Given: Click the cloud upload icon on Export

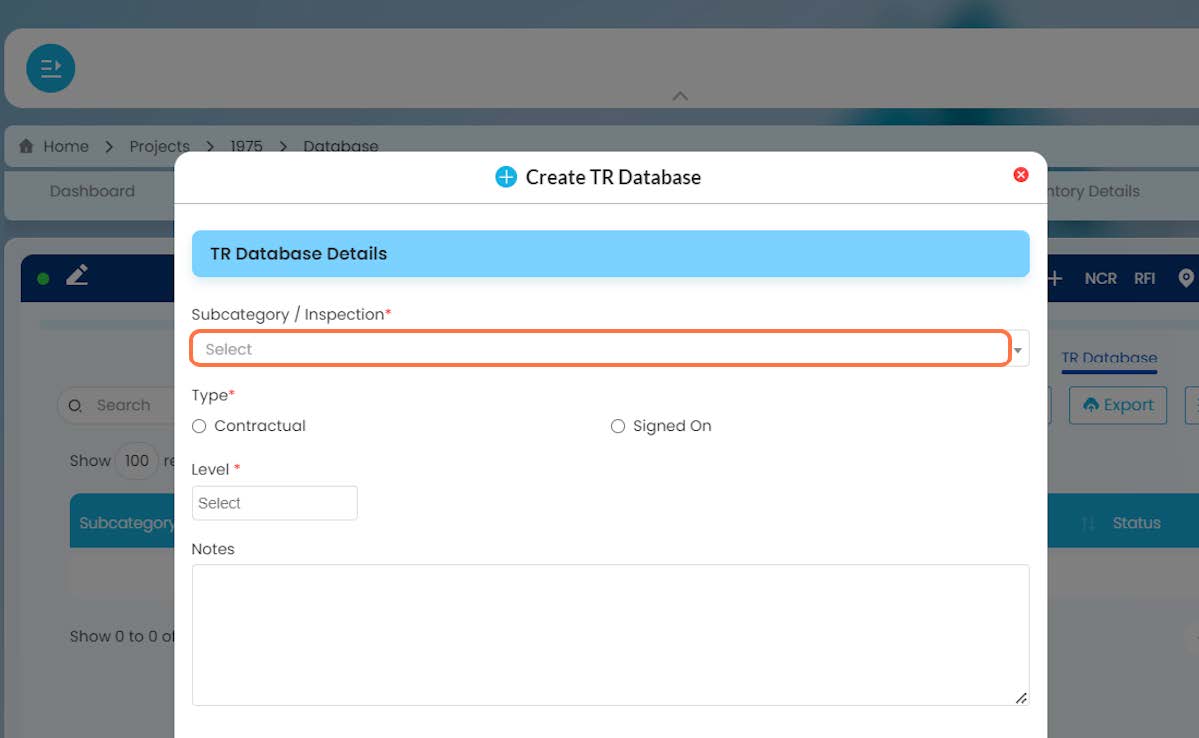Looking at the screenshot, I should pos(1090,405).
